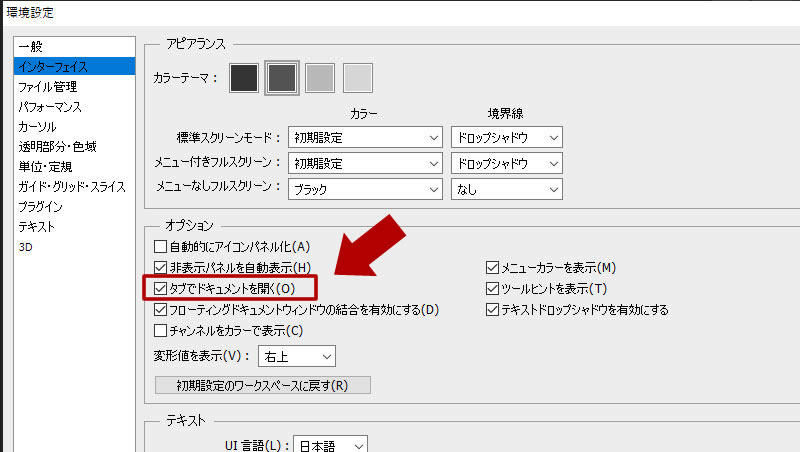Open メニューなしフルスクリーン ブラック dropdown
The image size is (800, 452).
365,188
